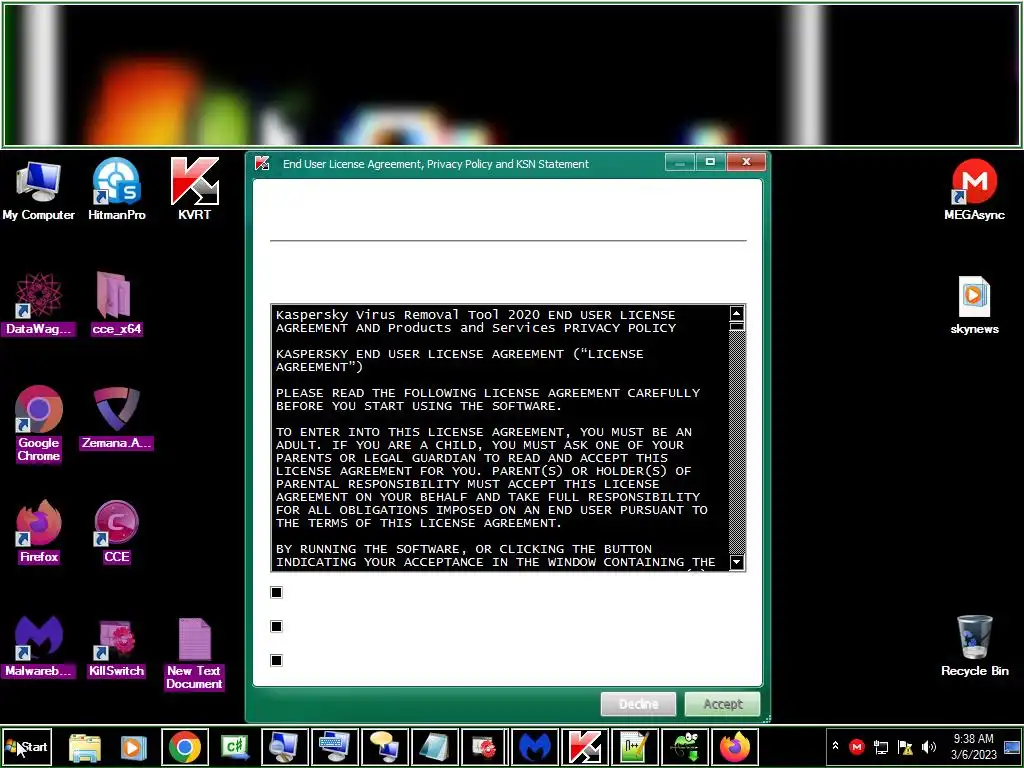Open the DataWag... desktop shortcut
This screenshot has height=768, width=1024.
(x=39, y=304)
